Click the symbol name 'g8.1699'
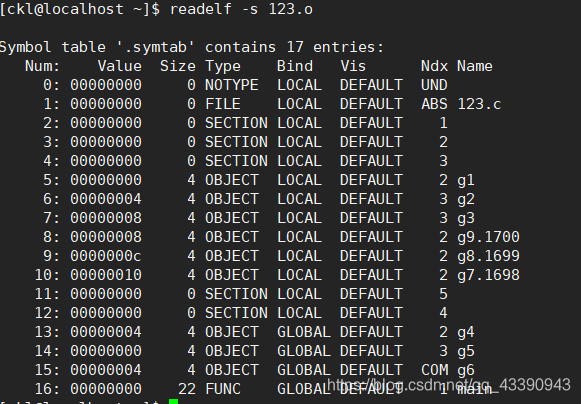 tap(488, 256)
